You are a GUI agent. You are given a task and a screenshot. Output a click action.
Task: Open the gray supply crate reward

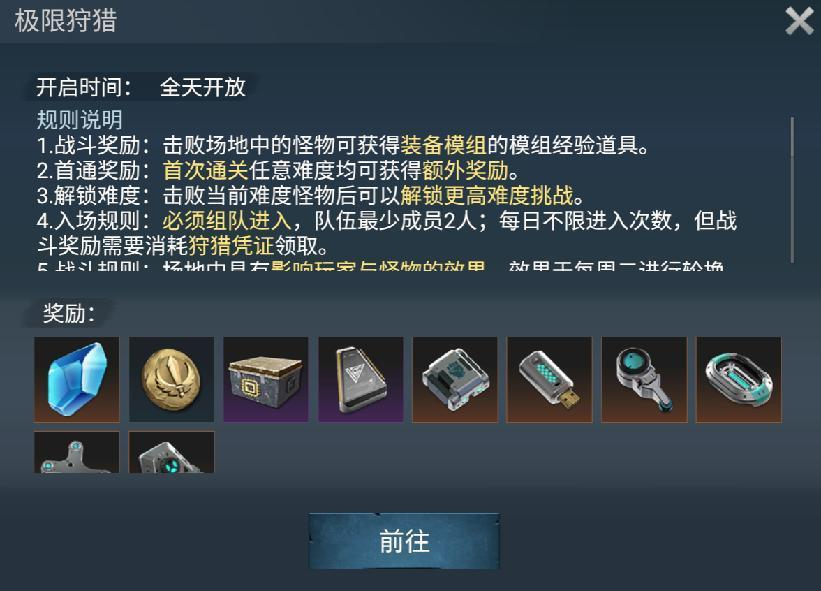[266, 380]
